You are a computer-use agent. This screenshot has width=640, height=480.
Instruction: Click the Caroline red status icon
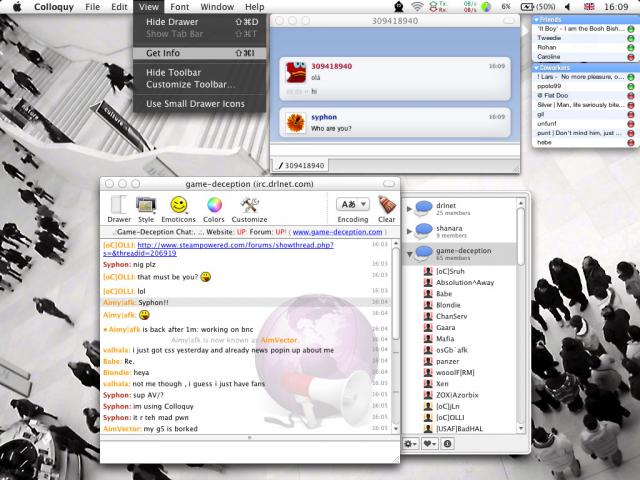tap(631, 57)
